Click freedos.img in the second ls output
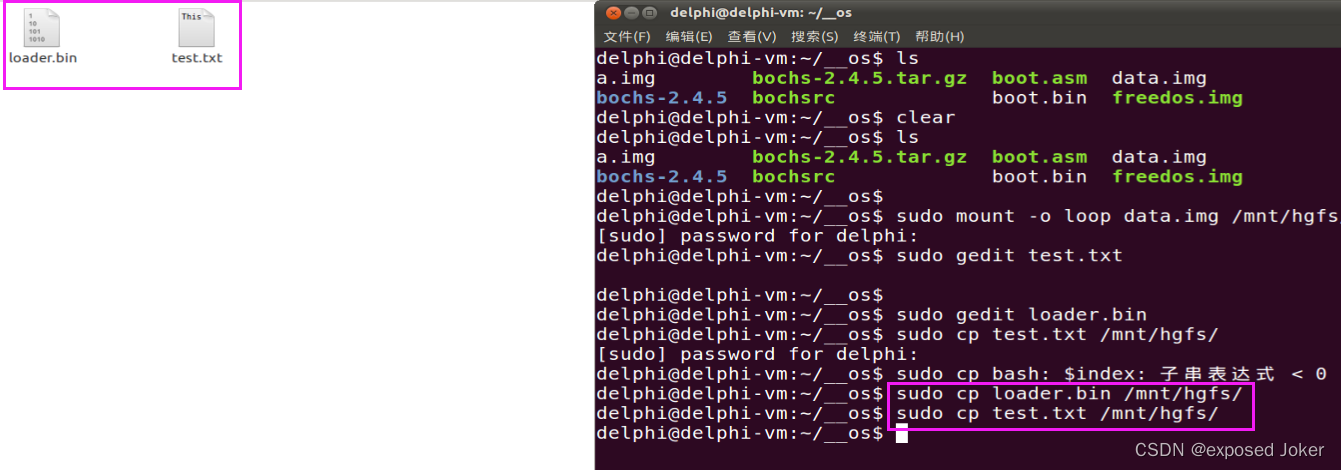 point(1177,177)
